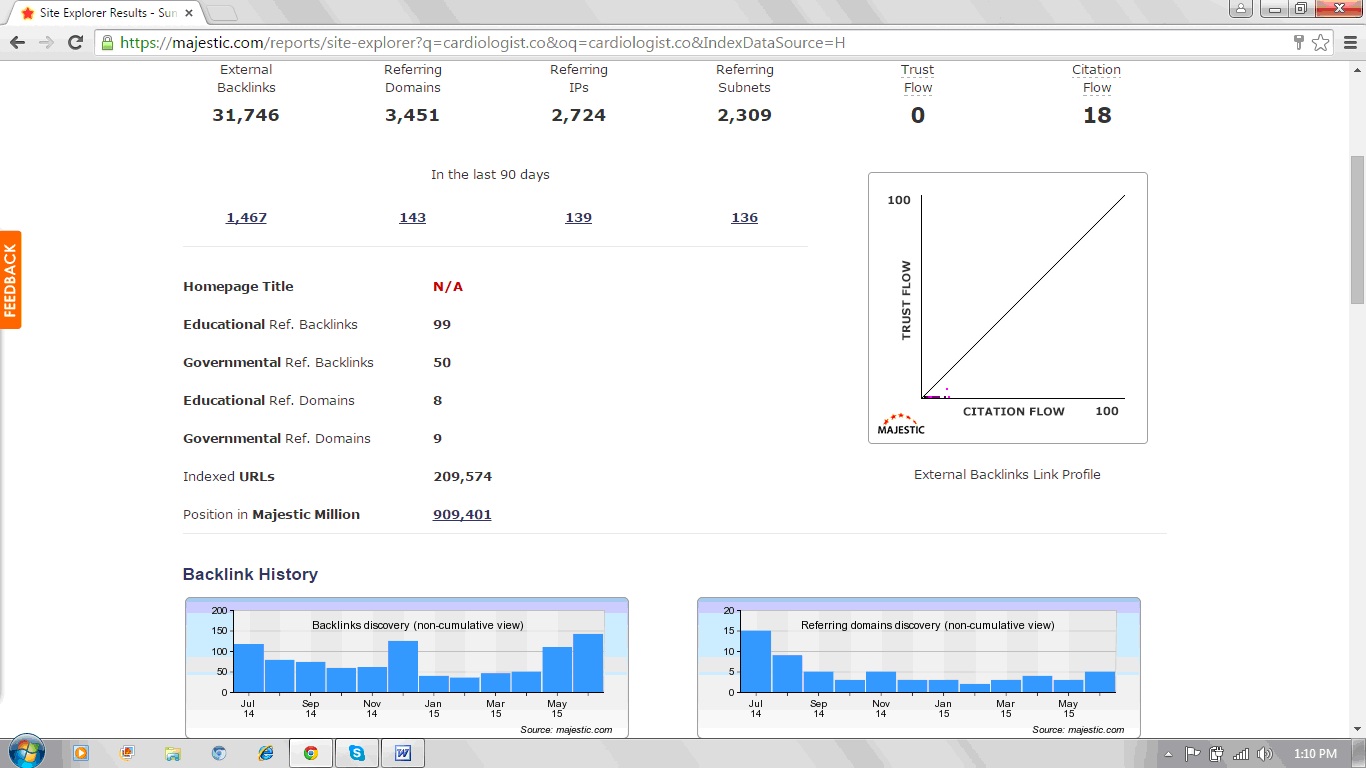The image size is (1366, 768).
Task: Click the browser reload button
Action: coord(75,42)
